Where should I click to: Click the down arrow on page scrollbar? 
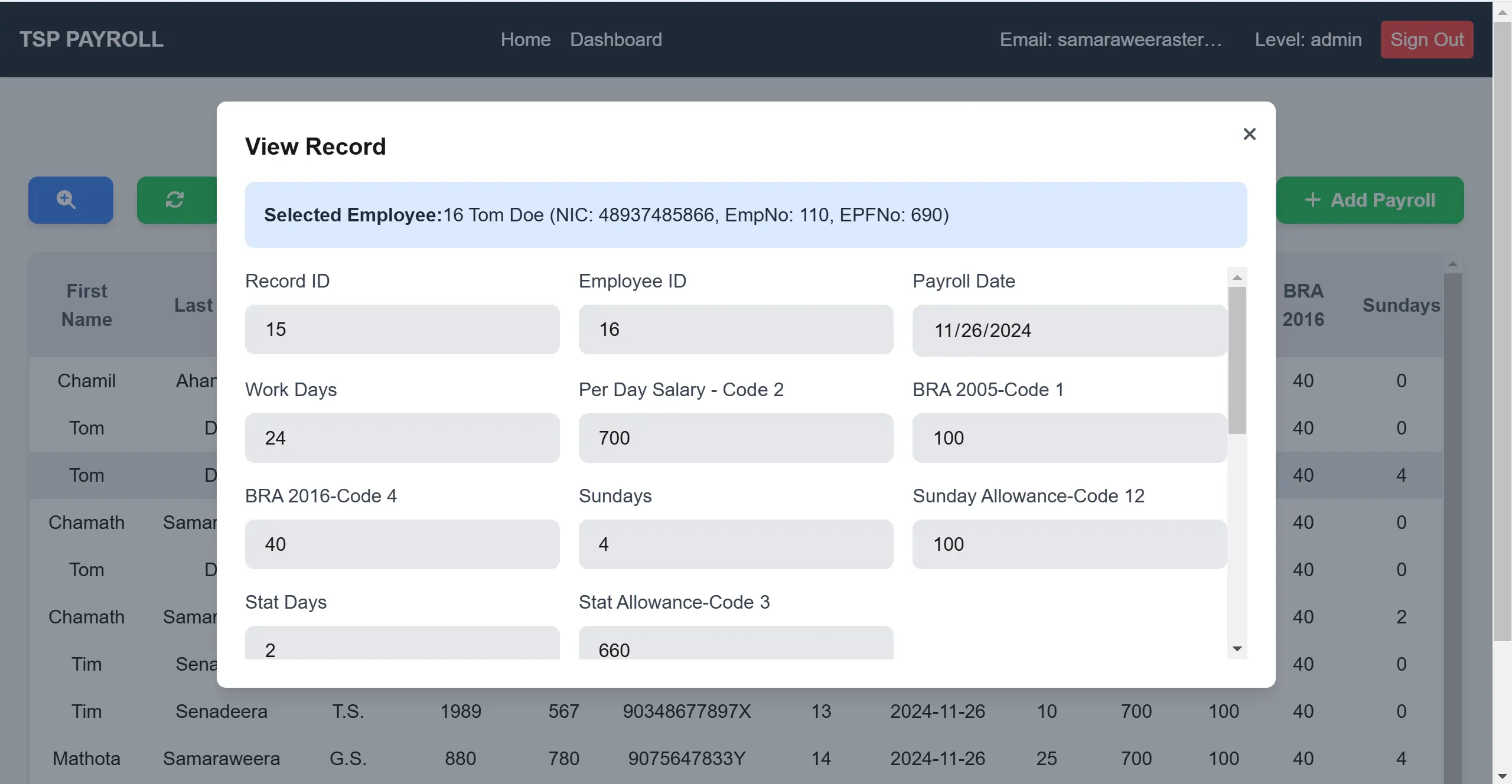click(1503, 775)
